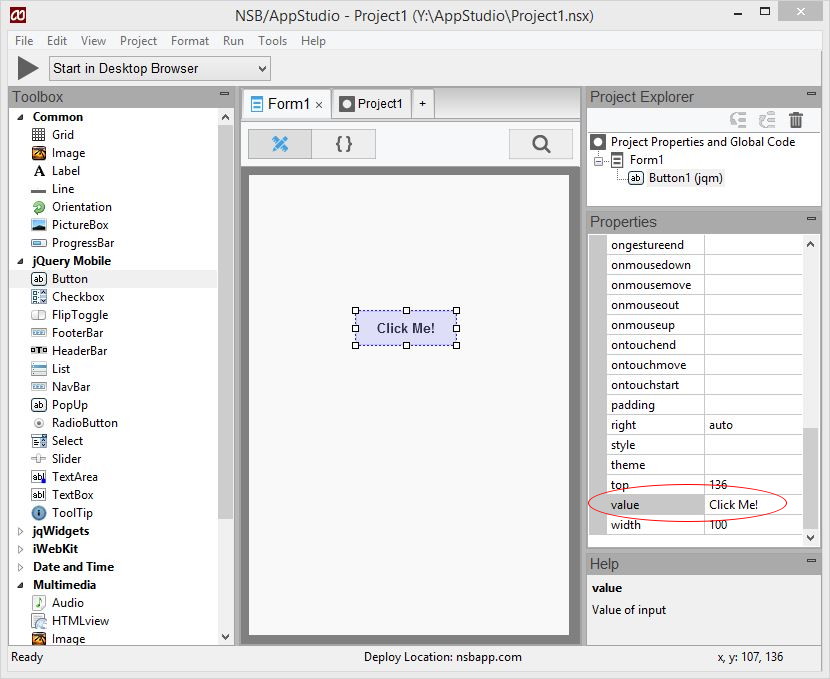Select the FooterBar control icon
Viewport: 830px width, 679px height.
click(39, 333)
